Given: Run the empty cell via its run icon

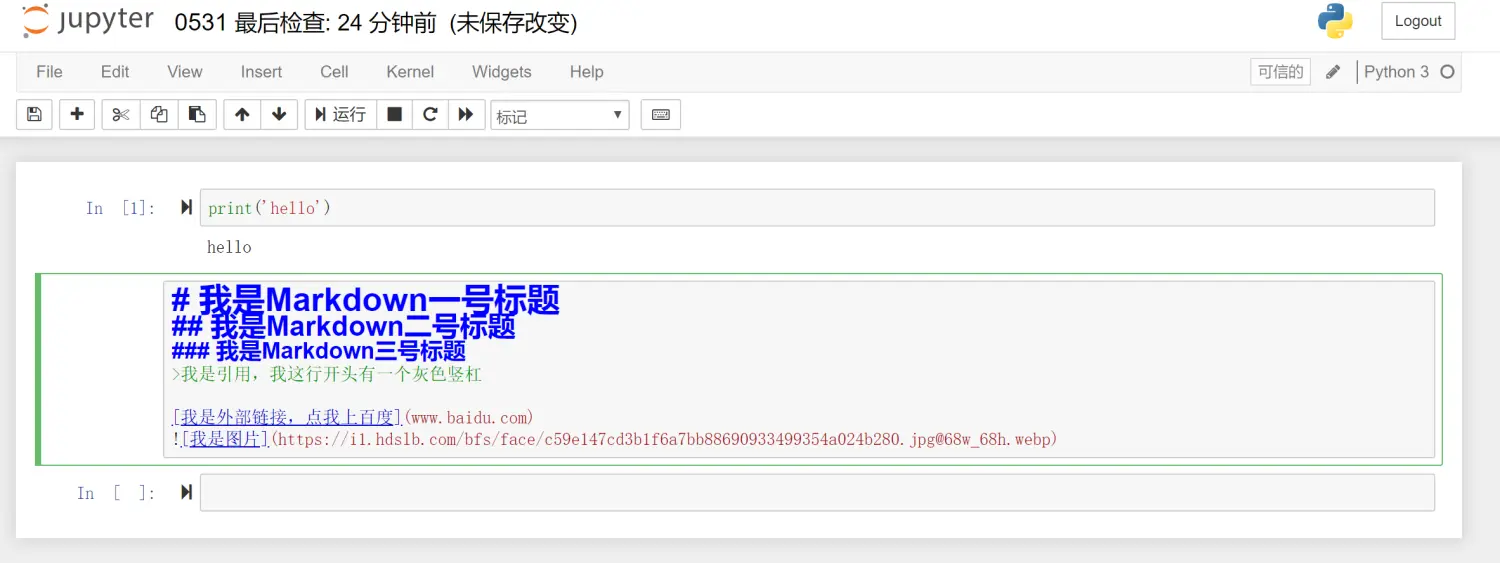Looking at the screenshot, I should [x=186, y=492].
